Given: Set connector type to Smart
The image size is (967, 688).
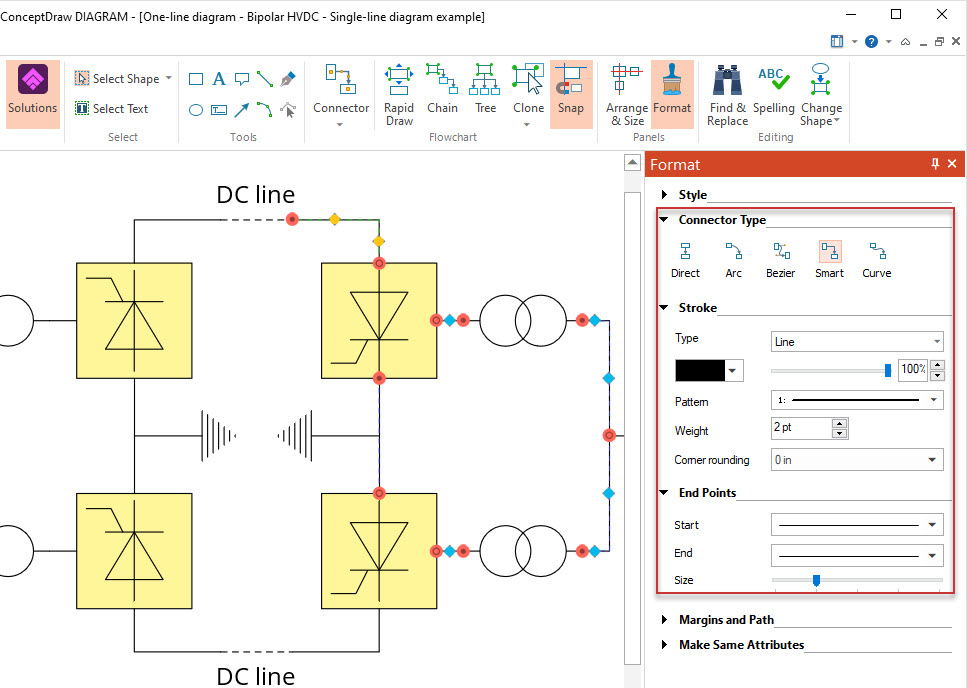Looking at the screenshot, I should click(x=829, y=260).
